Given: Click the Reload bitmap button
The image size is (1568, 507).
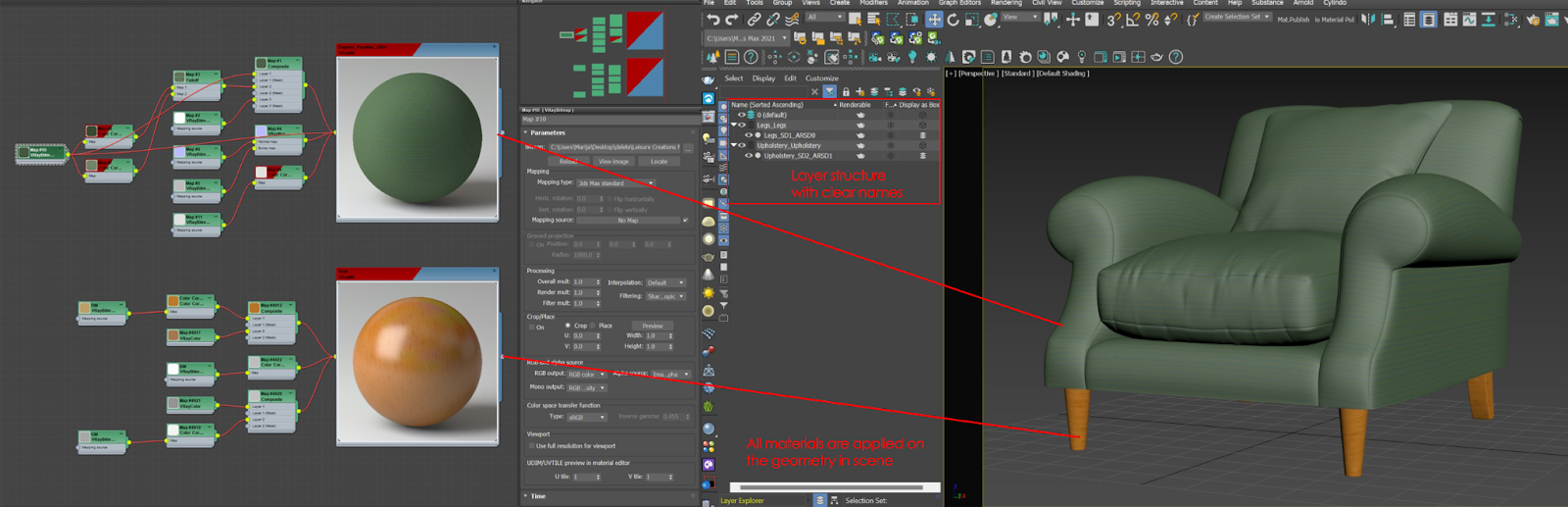Looking at the screenshot, I should tap(568, 161).
